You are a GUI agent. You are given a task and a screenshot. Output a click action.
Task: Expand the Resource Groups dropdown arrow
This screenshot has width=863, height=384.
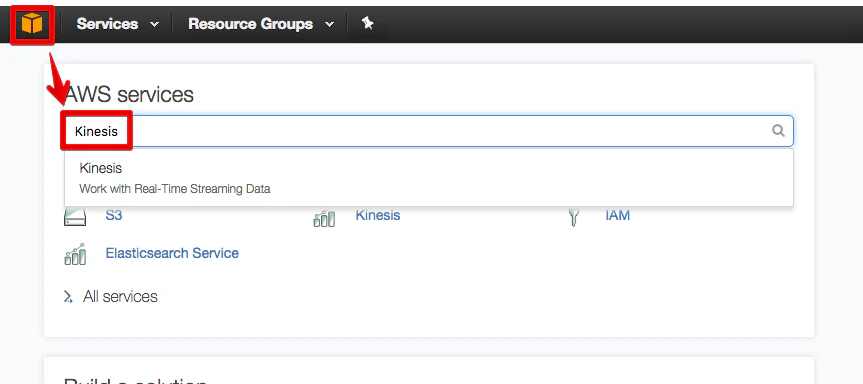click(329, 25)
